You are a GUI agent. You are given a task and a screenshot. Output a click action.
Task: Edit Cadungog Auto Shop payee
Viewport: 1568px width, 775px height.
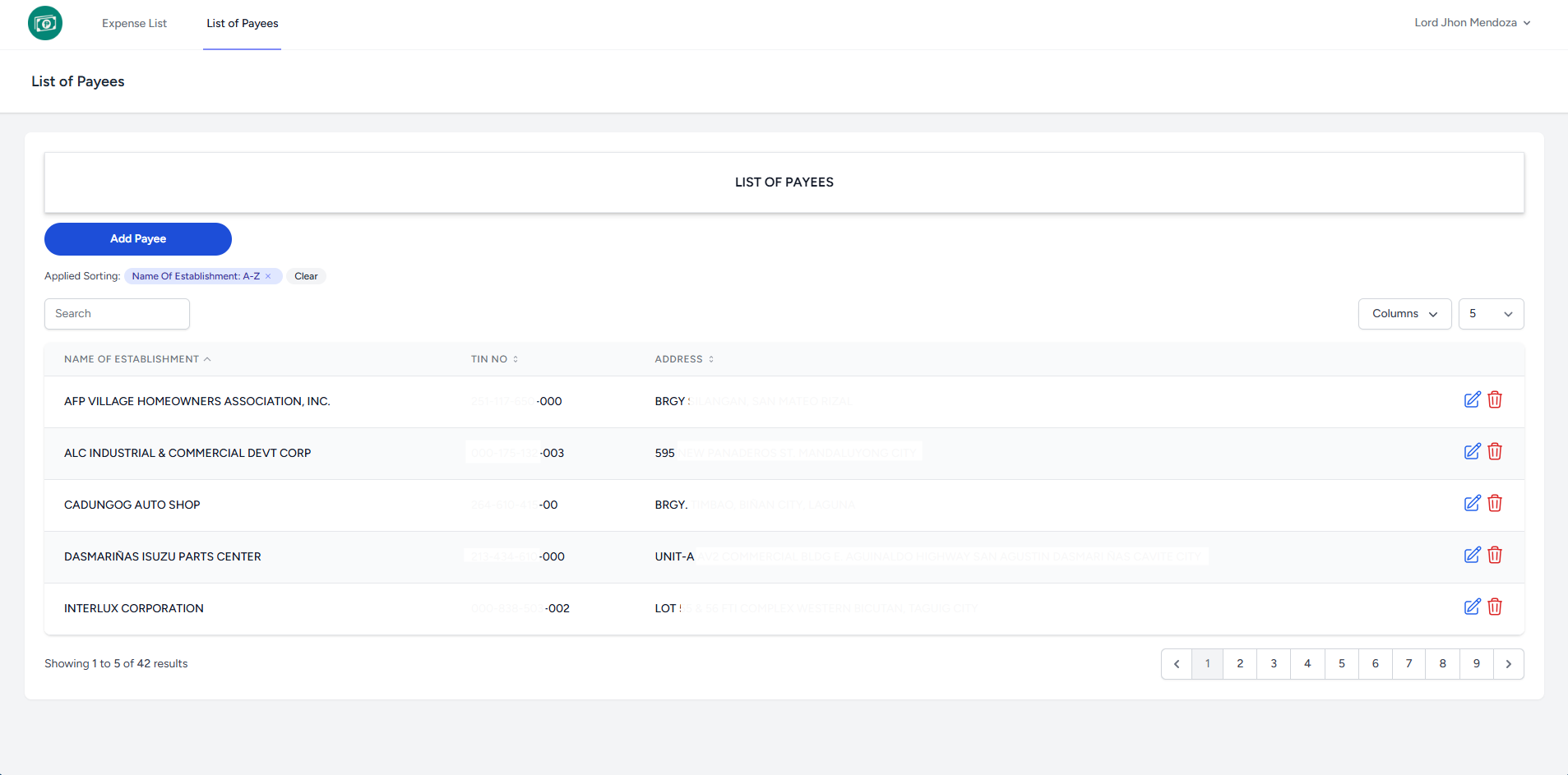(1472, 503)
